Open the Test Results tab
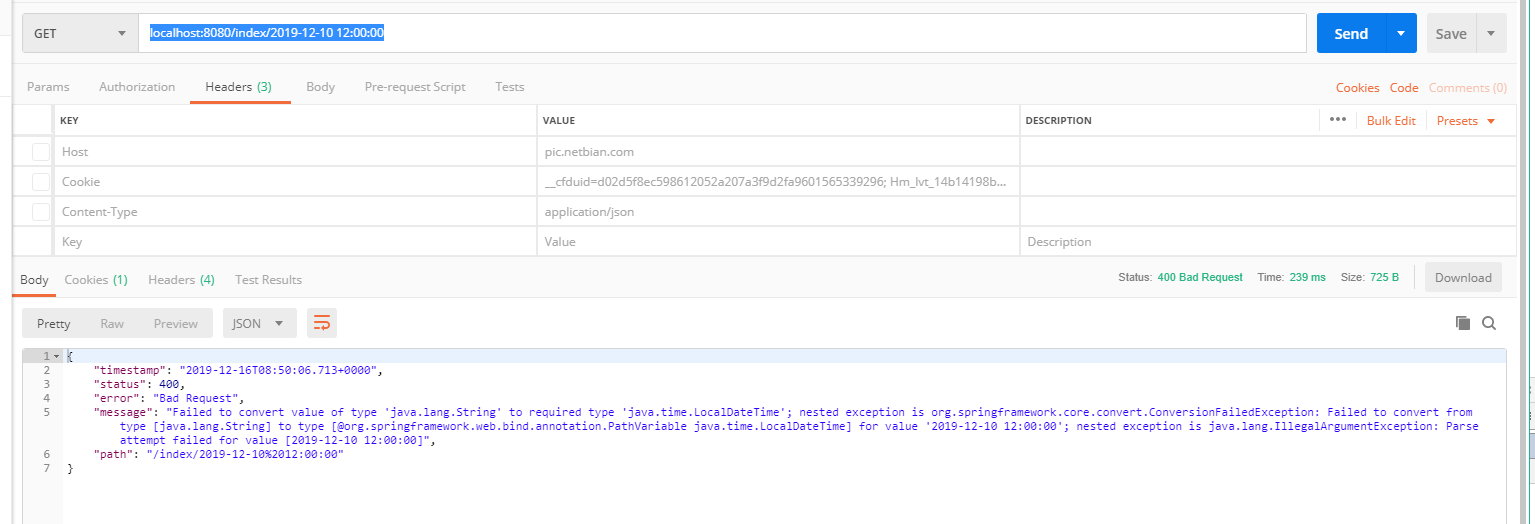The width and height of the screenshot is (1535, 524). tap(268, 280)
